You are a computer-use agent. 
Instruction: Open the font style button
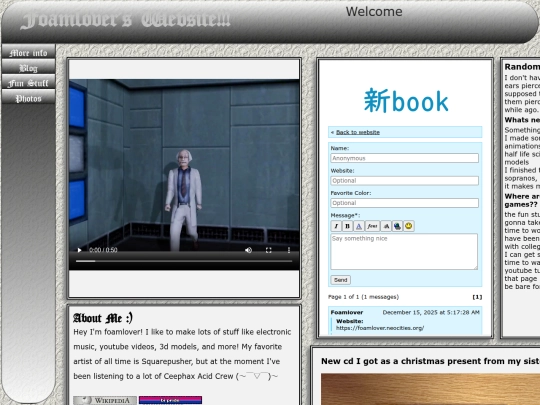coord(372,226)
